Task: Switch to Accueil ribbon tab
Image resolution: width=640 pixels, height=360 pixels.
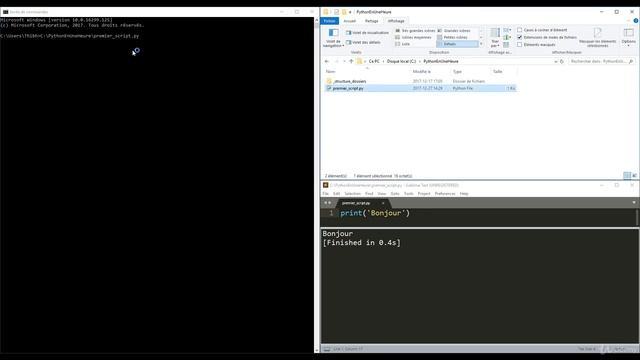Action: (349, 21)
